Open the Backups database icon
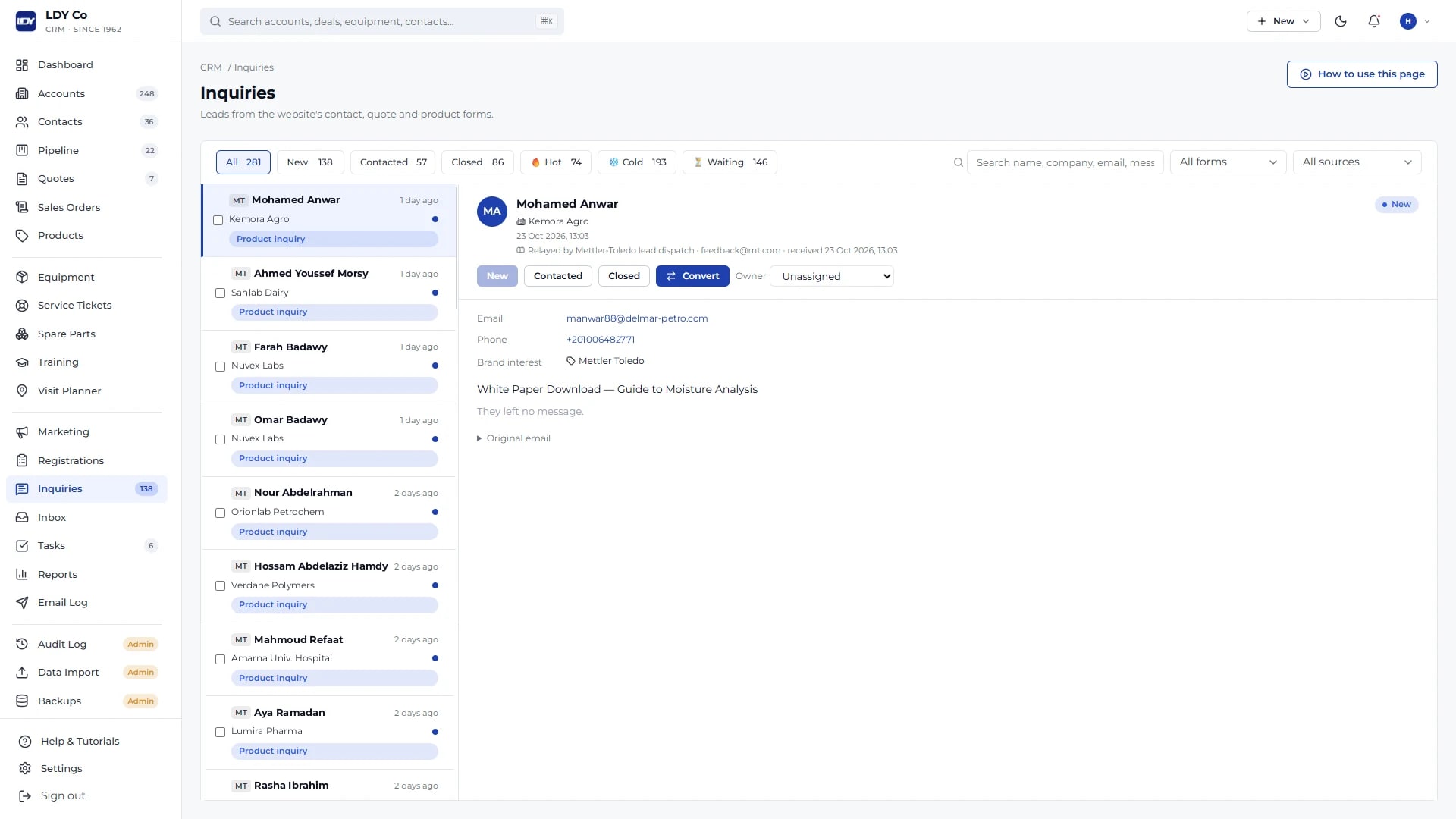Viewport: 1456px width, 819px height. tap(22, 701)
